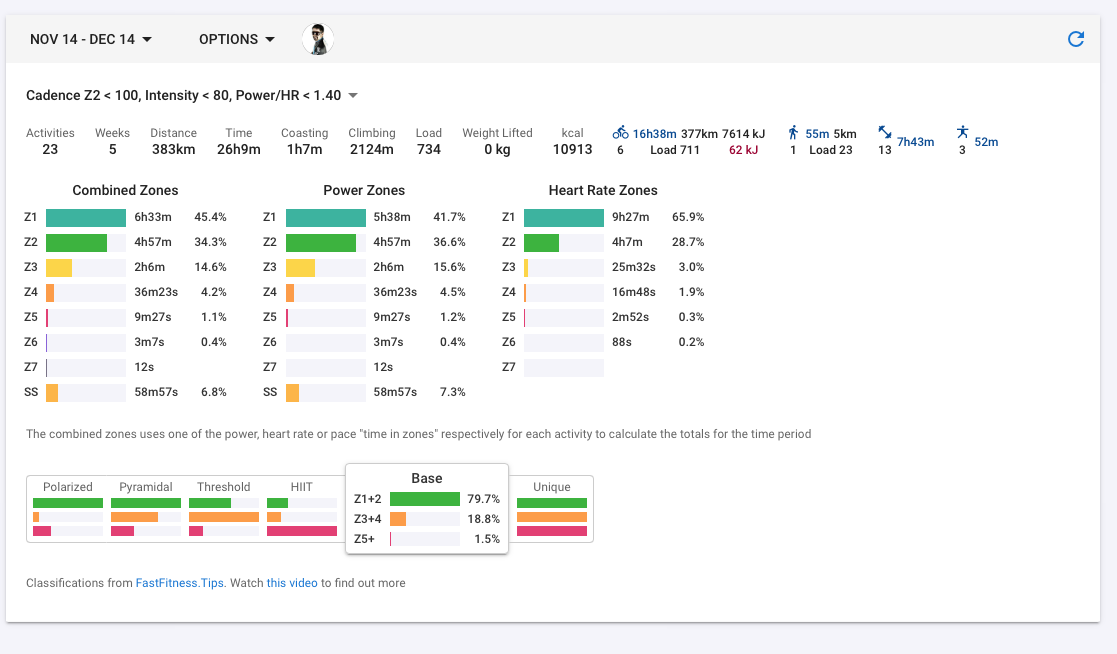1117x654 pixels.
Task: Click the 55m running time link
Action: [817, 134]
